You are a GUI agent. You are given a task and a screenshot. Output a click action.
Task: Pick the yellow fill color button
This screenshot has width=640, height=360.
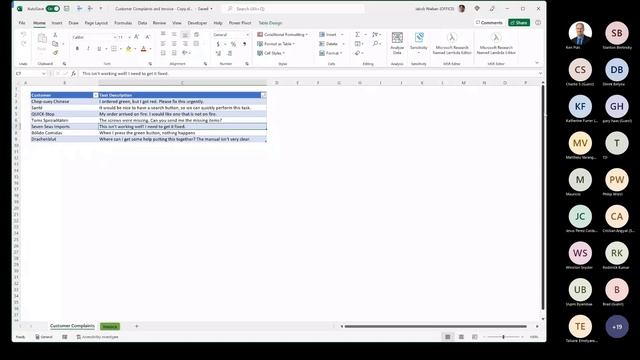point(129,49)
